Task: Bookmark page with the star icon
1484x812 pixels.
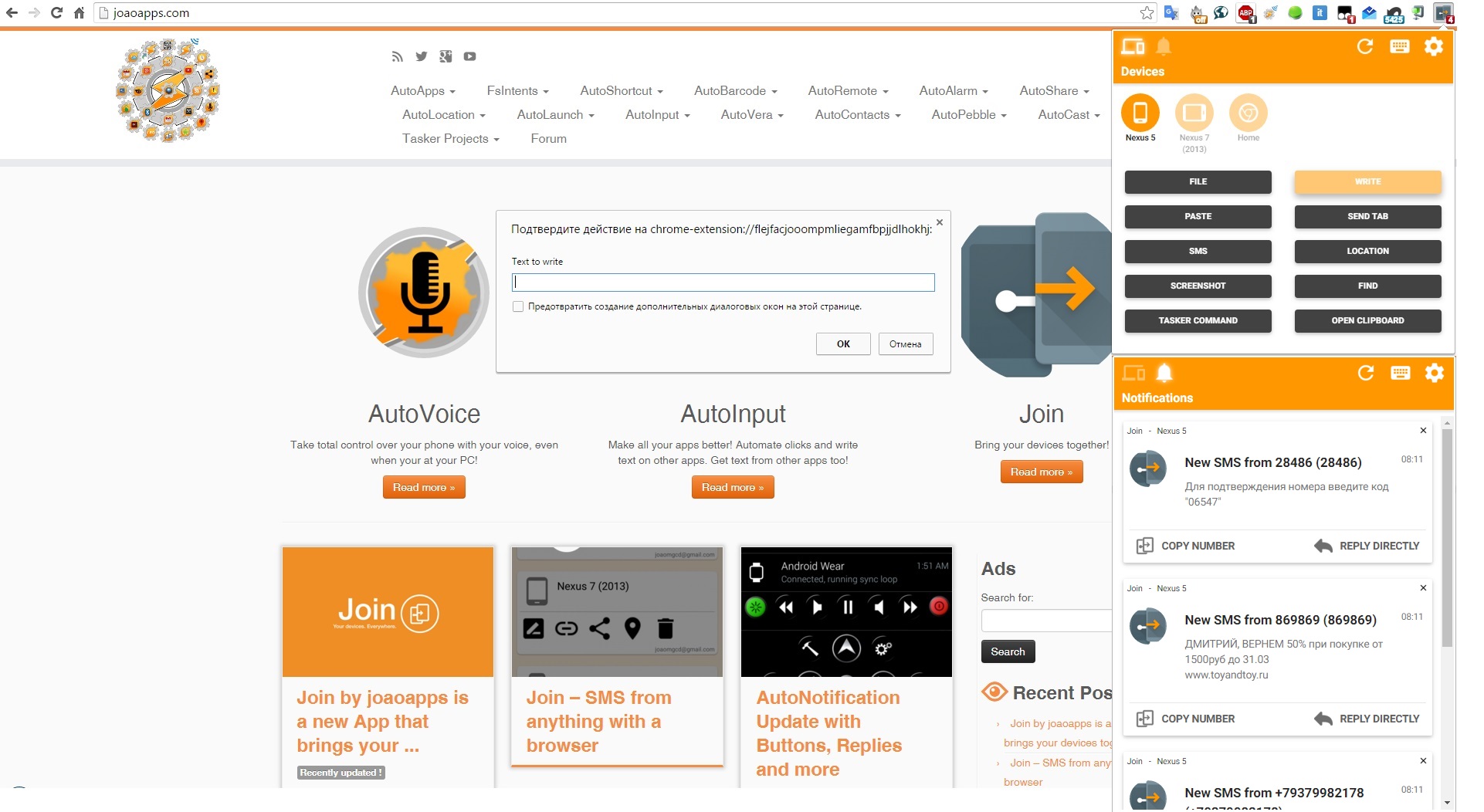Action: [1147, 12]
